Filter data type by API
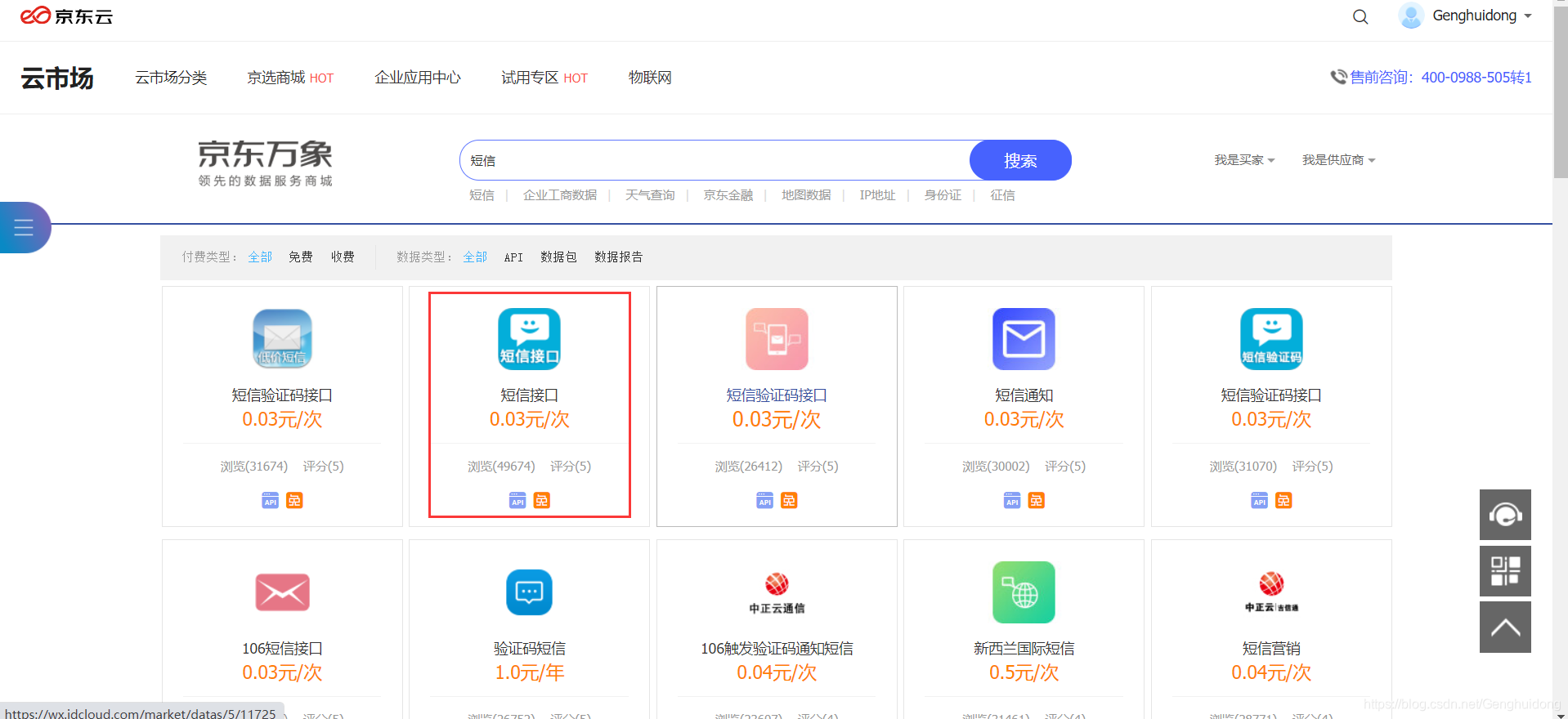This screenshot has height=719, width=1568. pos(513,257)
